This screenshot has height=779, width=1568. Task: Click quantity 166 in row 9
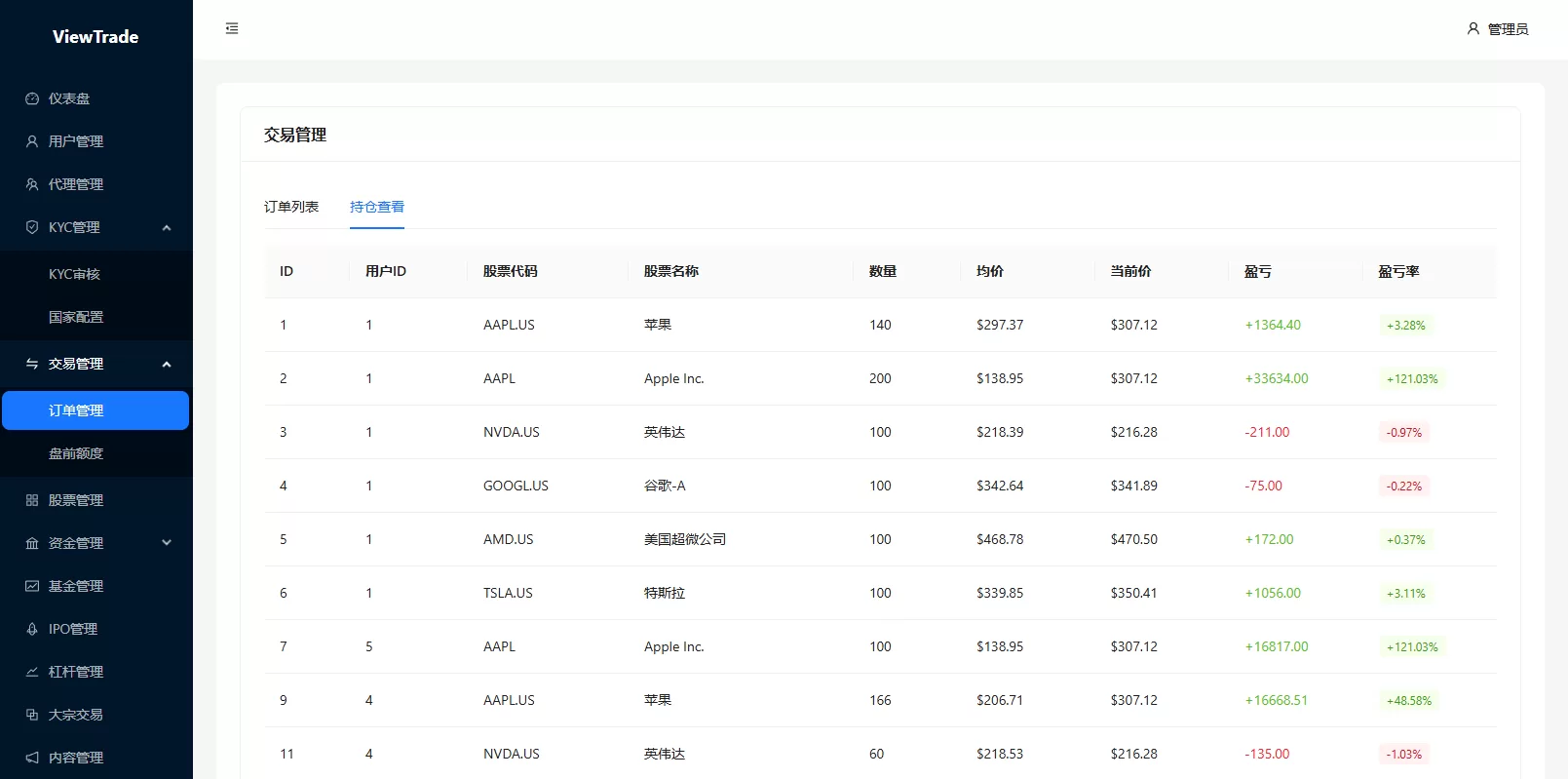point(880,700)
